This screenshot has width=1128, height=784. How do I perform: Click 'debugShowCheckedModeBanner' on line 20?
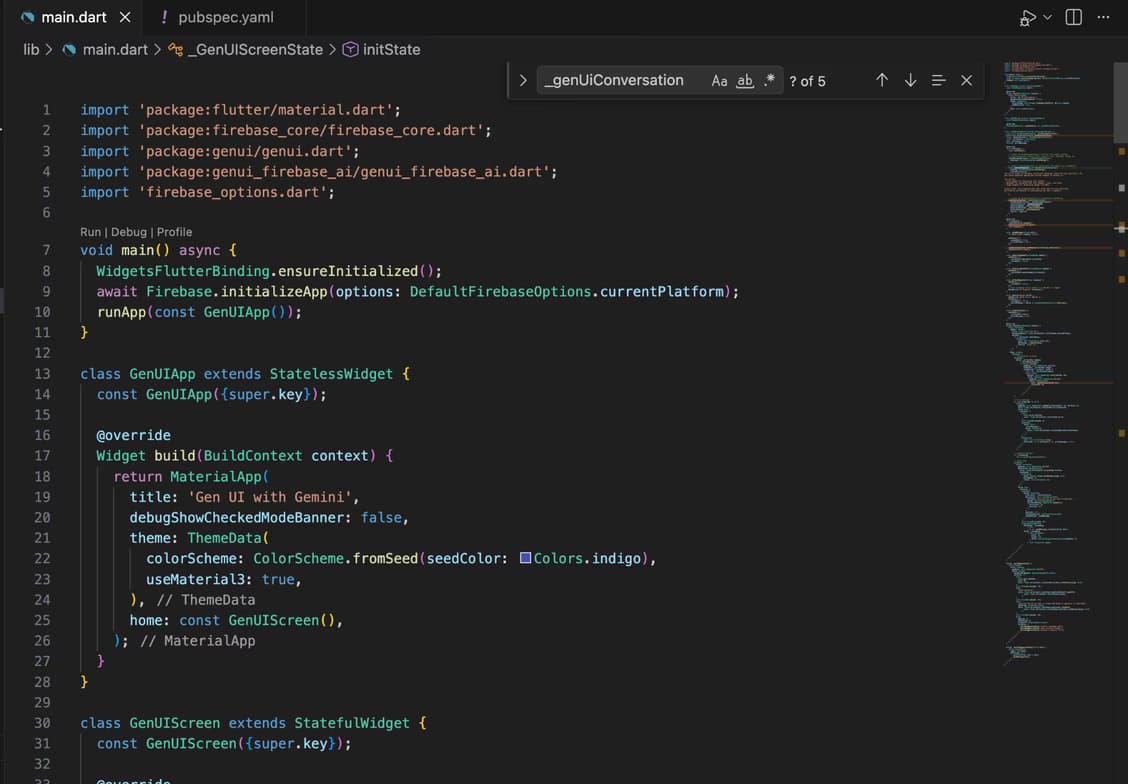[237, 517]
